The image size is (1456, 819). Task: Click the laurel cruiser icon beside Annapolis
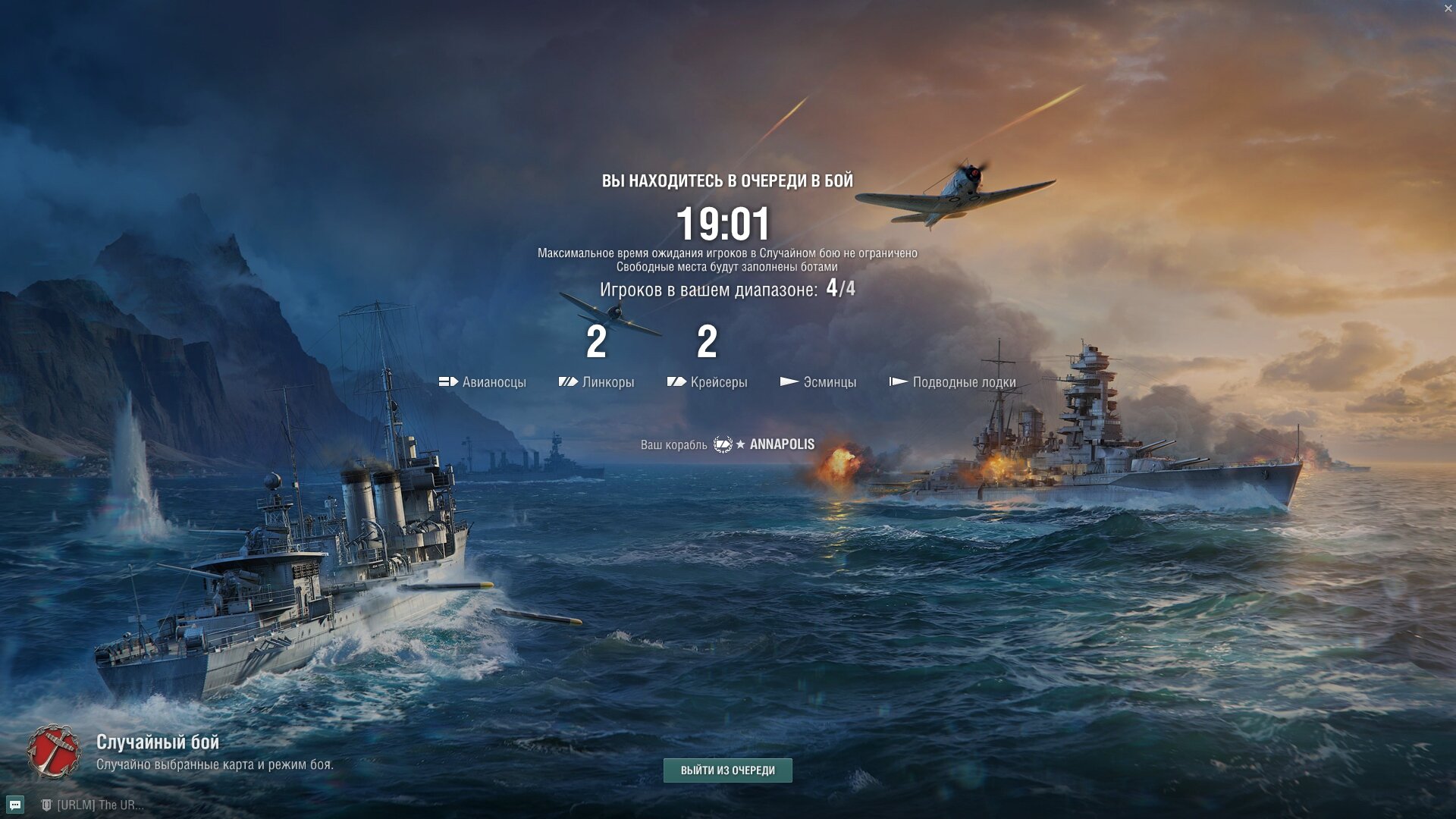(723, 444)
